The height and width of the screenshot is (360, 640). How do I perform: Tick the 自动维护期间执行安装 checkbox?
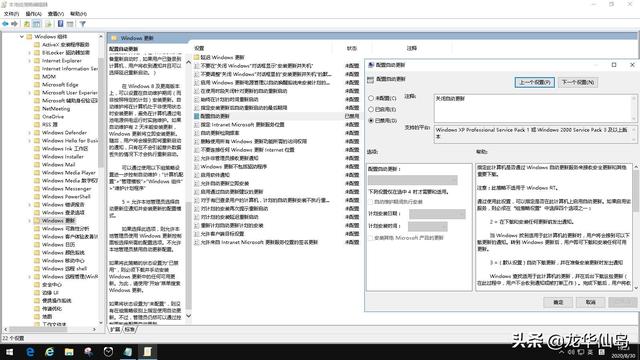(x=371, y=202)
